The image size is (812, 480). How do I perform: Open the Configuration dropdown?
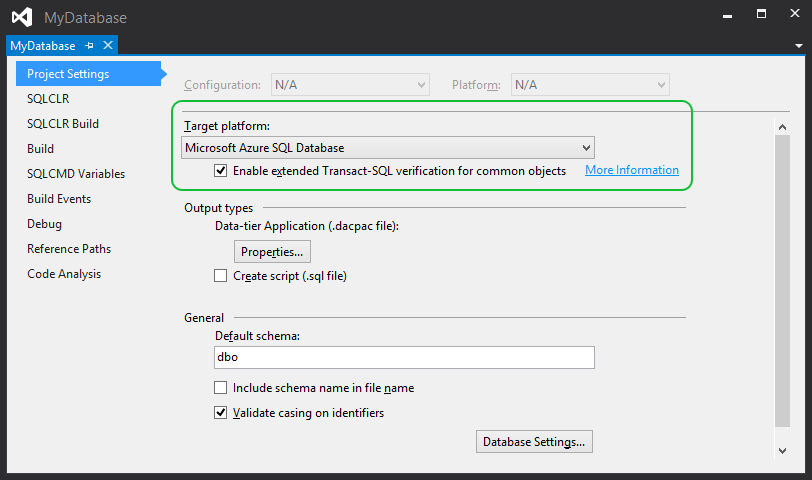click(350, 85)
